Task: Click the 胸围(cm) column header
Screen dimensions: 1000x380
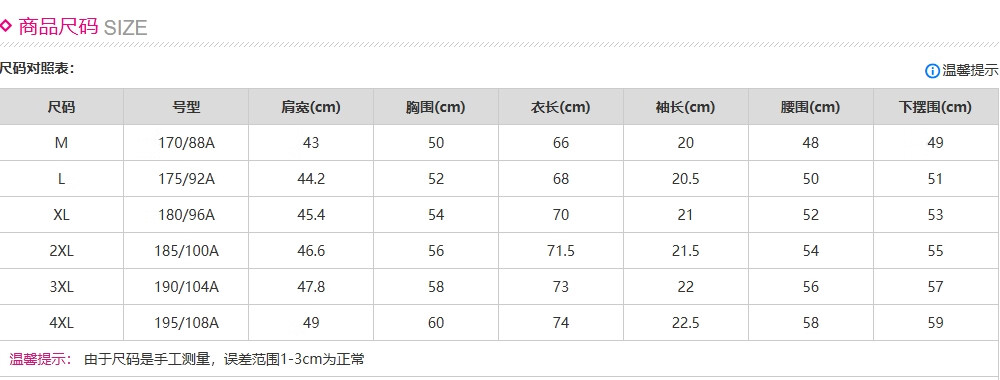Action: tap(436, 106)
